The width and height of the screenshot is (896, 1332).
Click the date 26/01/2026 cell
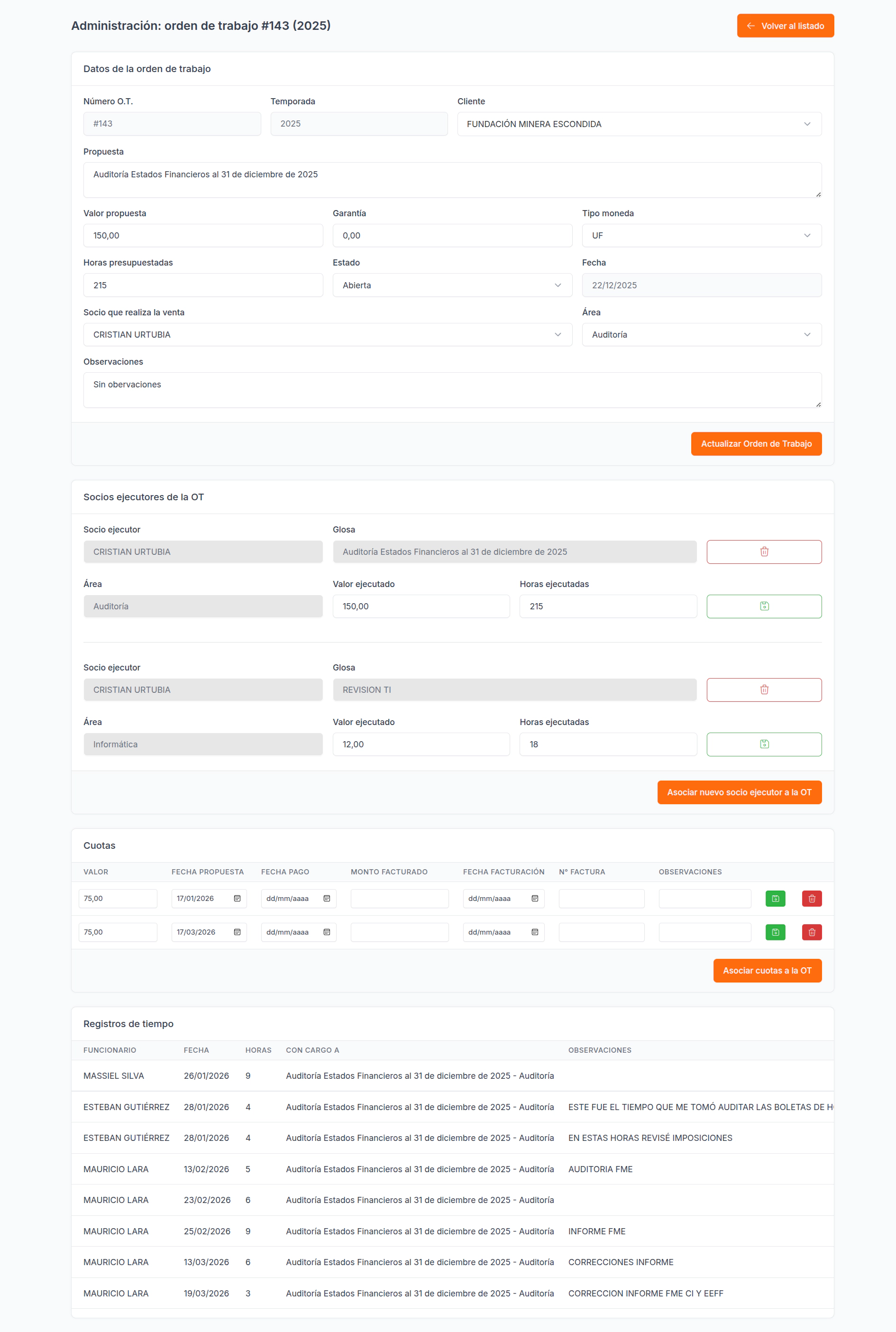tap(206, 1075)
